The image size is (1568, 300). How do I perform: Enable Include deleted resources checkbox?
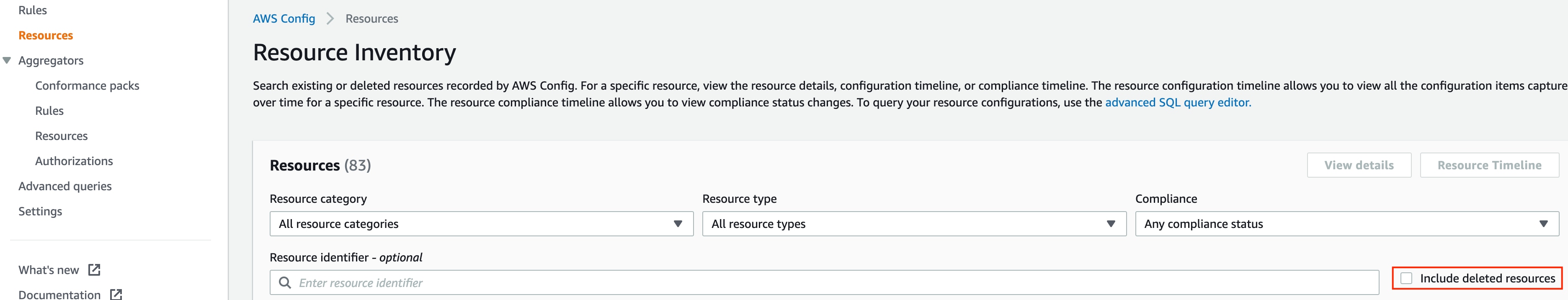tap(1406, 278)
